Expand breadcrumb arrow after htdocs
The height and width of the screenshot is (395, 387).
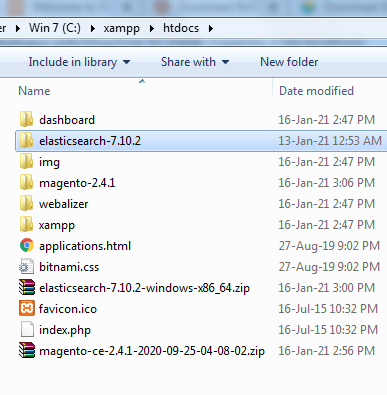[211, 28]
